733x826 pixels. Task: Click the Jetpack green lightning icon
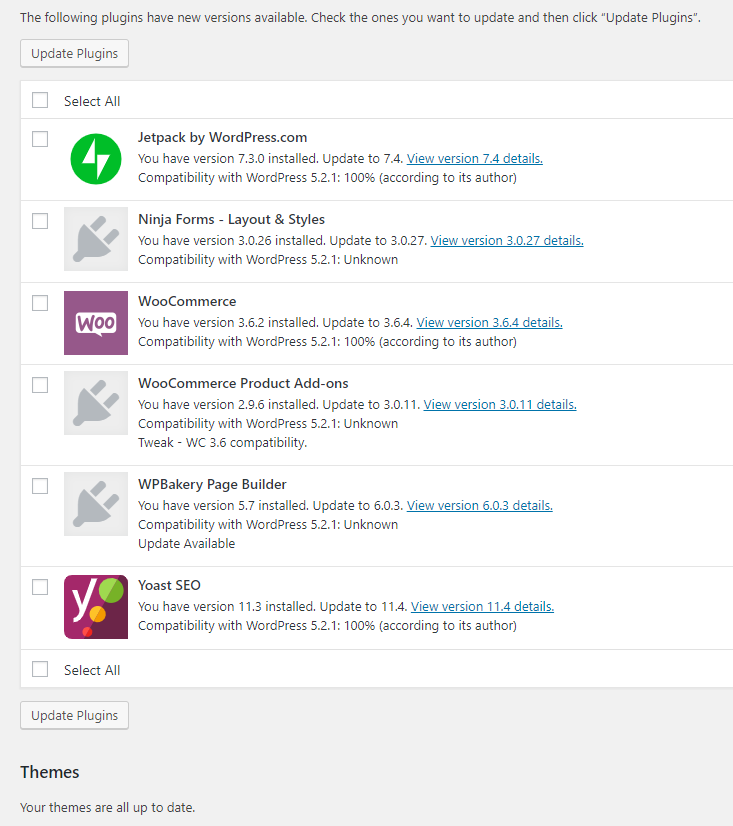[96, 159]
